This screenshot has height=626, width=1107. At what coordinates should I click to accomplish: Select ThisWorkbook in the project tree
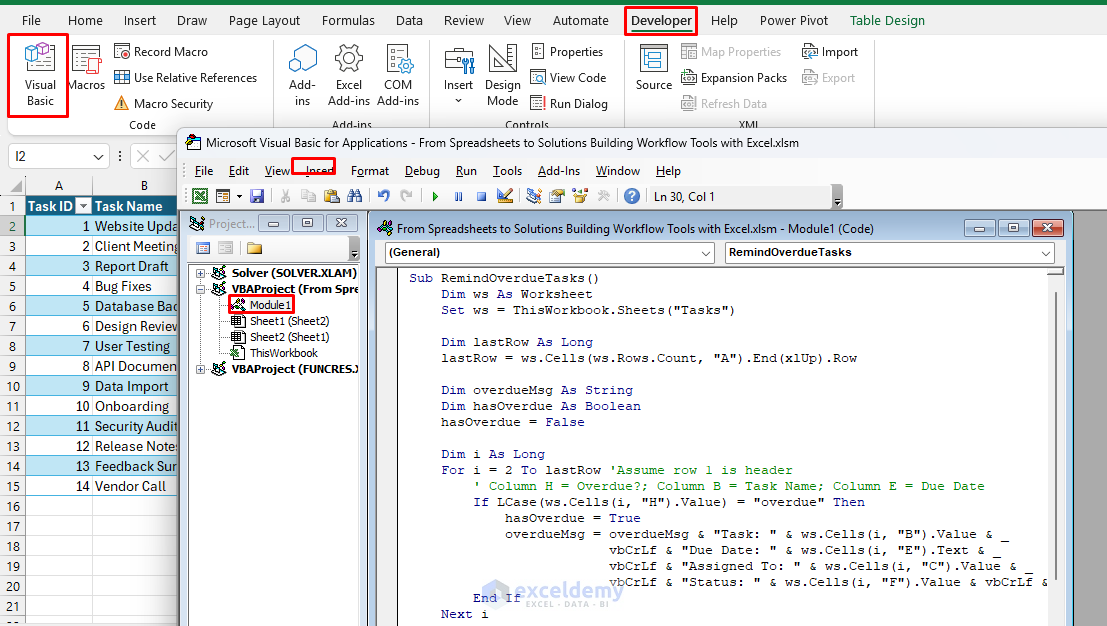click(284, 353)
